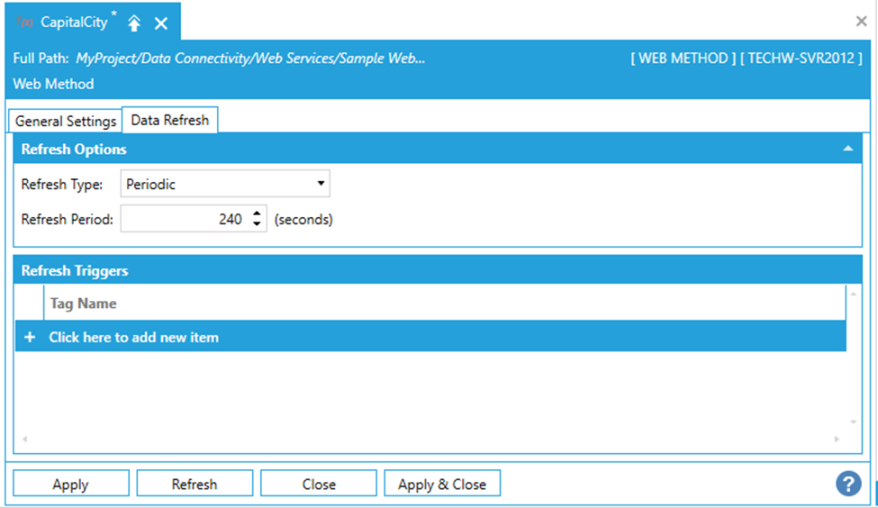Viewport: 878px width, 508px height.
Task: Collapse the Refresh Options section
Action: coord(847,149)
